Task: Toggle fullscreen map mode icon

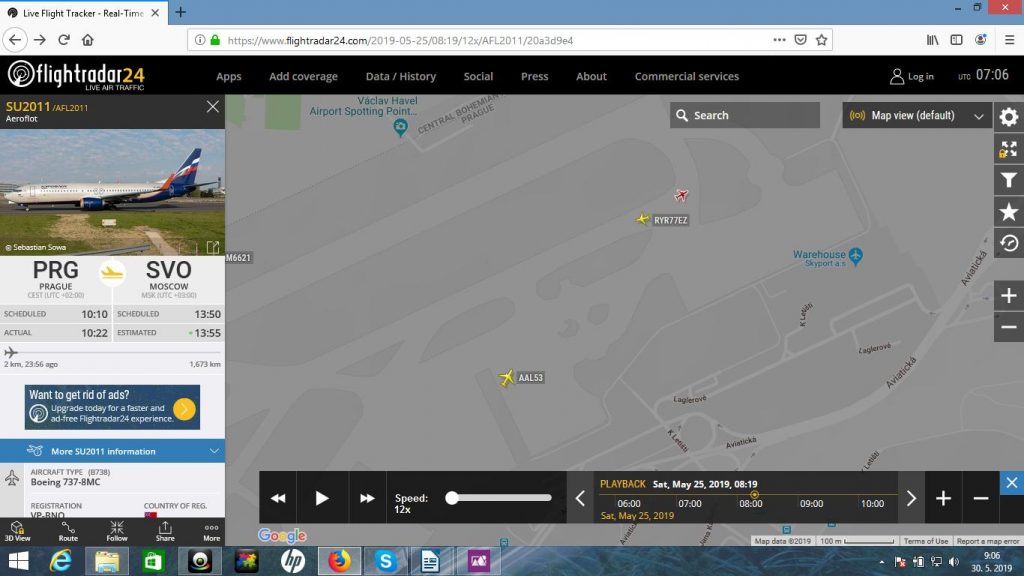Action: 1008,149
